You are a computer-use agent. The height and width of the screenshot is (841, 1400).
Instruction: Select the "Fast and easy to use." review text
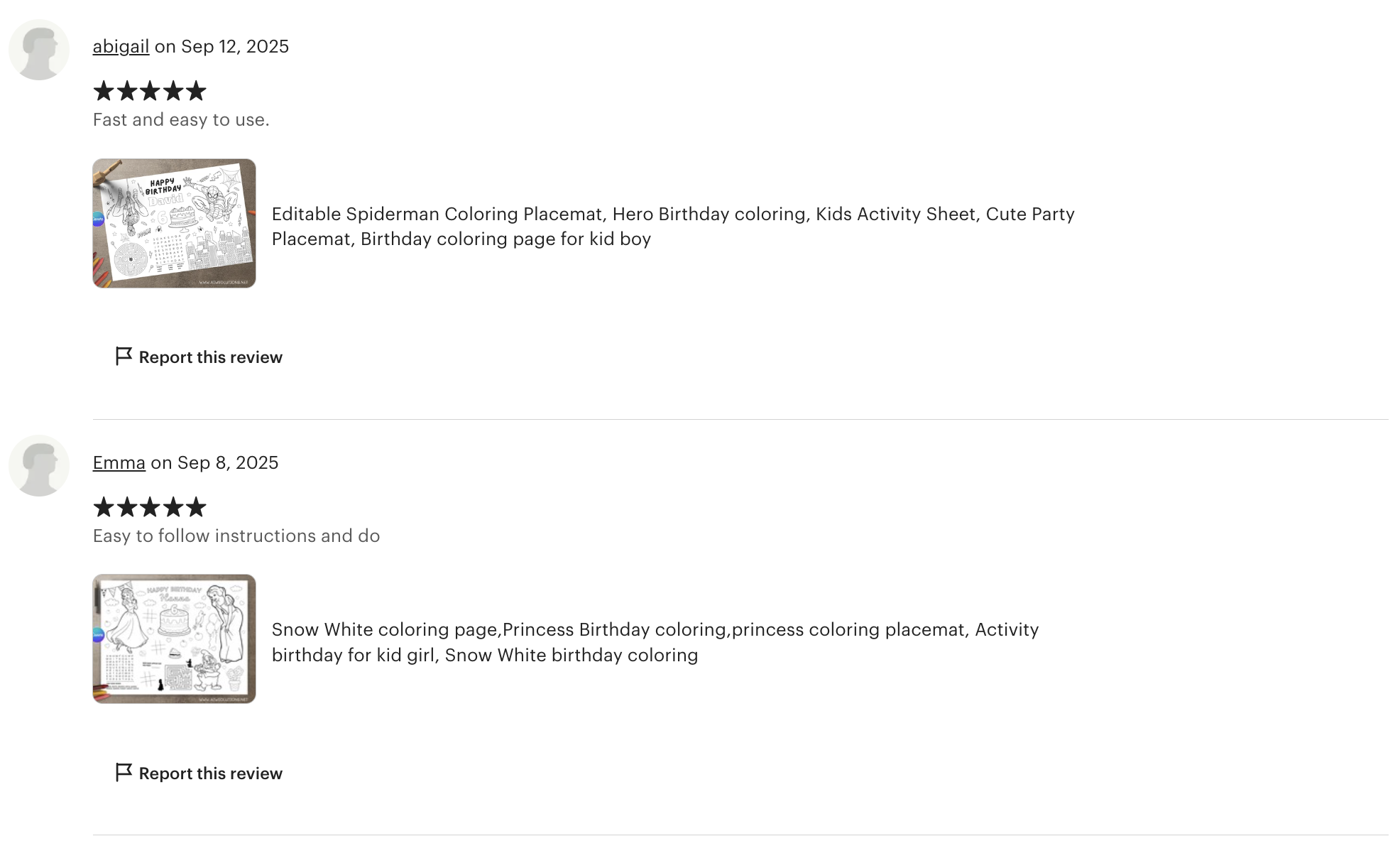pyautogui.click(x=181, y=120)
